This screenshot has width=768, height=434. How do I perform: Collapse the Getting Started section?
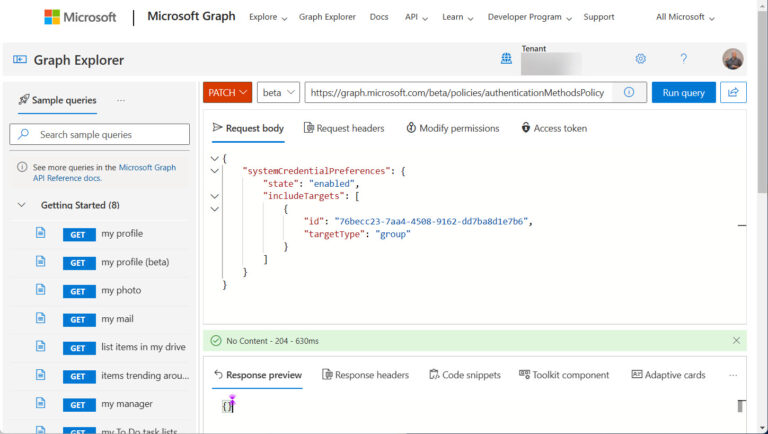[22, 205]
